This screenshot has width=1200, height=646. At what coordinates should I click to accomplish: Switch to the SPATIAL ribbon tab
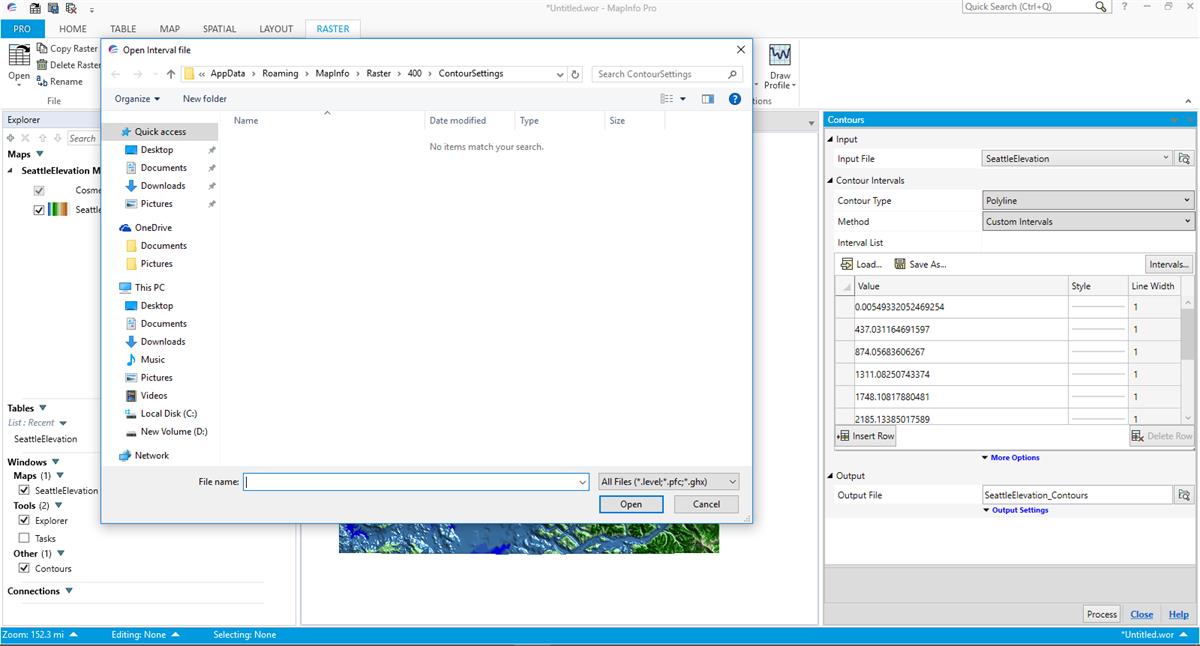pos(219,29)
